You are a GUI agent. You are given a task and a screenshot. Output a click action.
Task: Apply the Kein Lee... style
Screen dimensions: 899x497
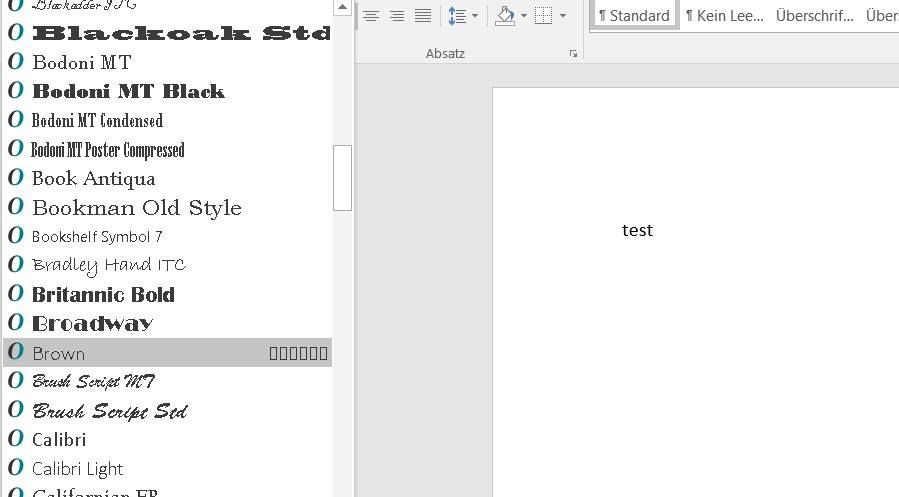(x=725, y=15)
